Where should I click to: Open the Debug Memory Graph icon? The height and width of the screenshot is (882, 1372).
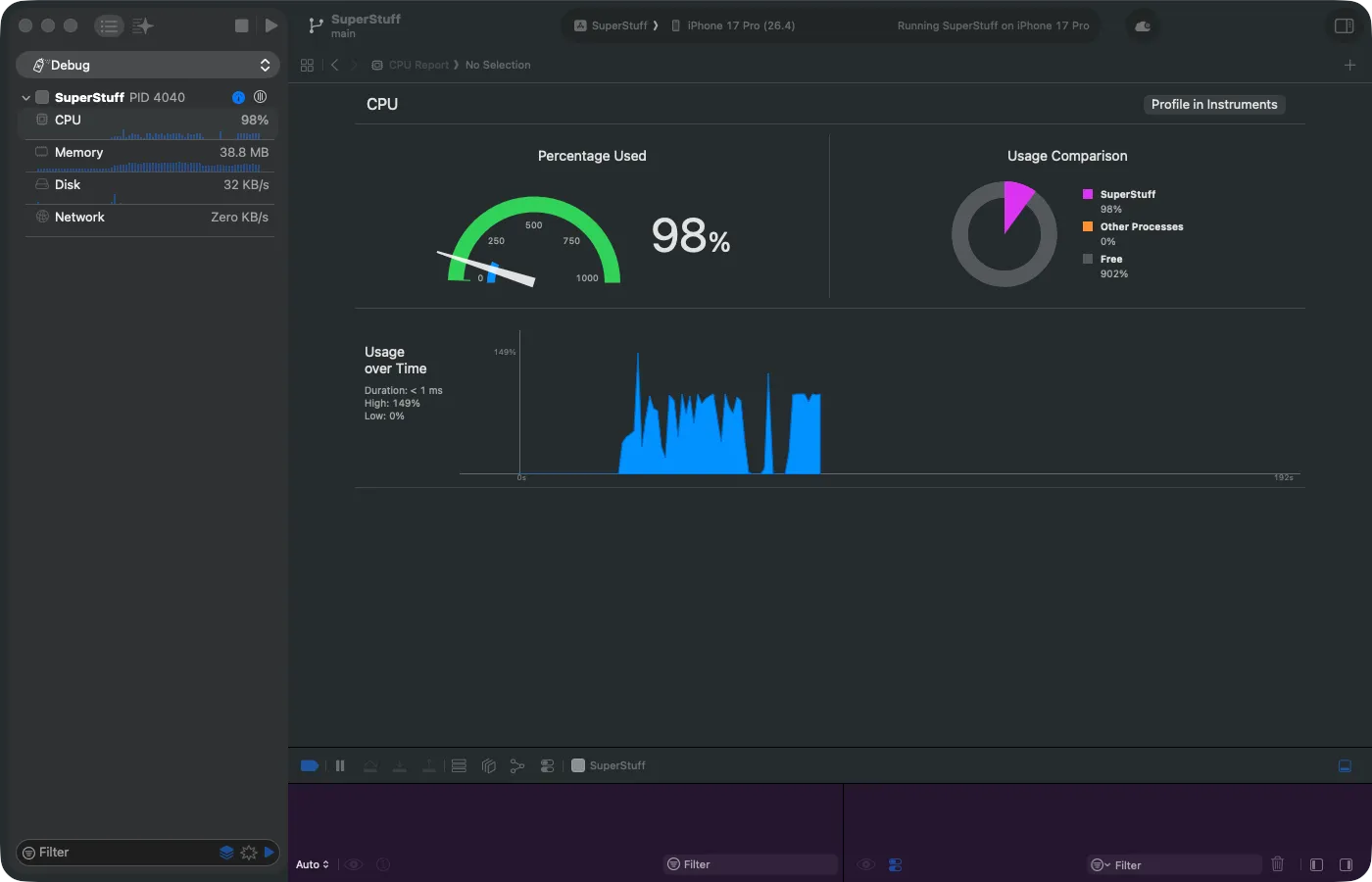(x=517, y=766)
